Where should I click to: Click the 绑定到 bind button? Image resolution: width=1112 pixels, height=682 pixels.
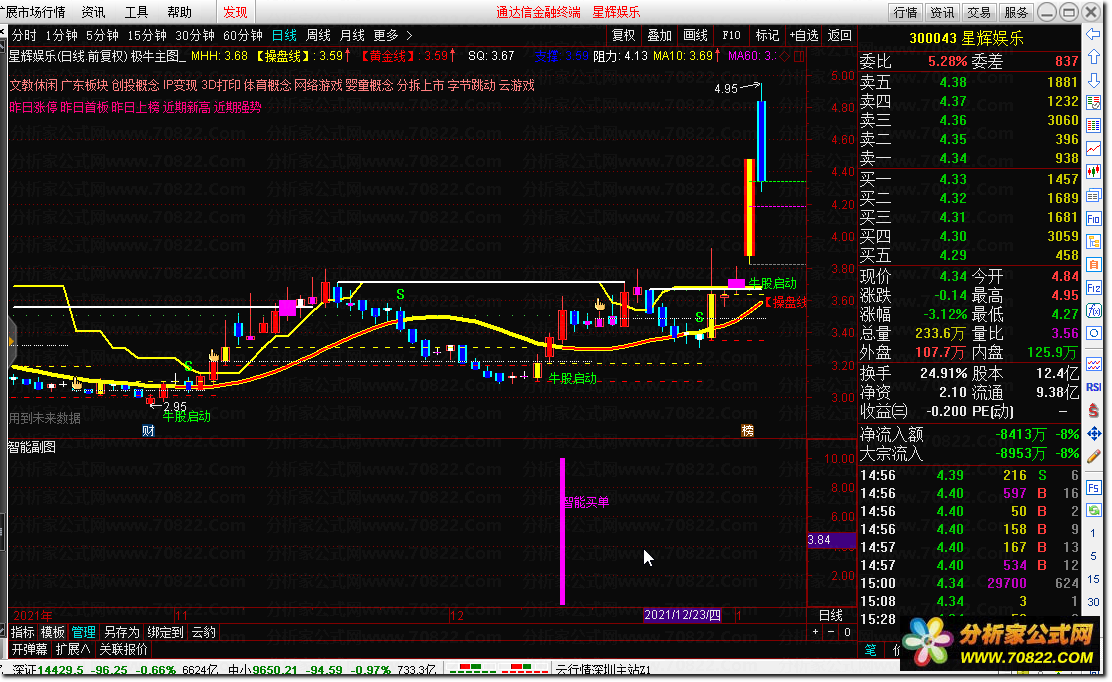[x=165, y=632]
